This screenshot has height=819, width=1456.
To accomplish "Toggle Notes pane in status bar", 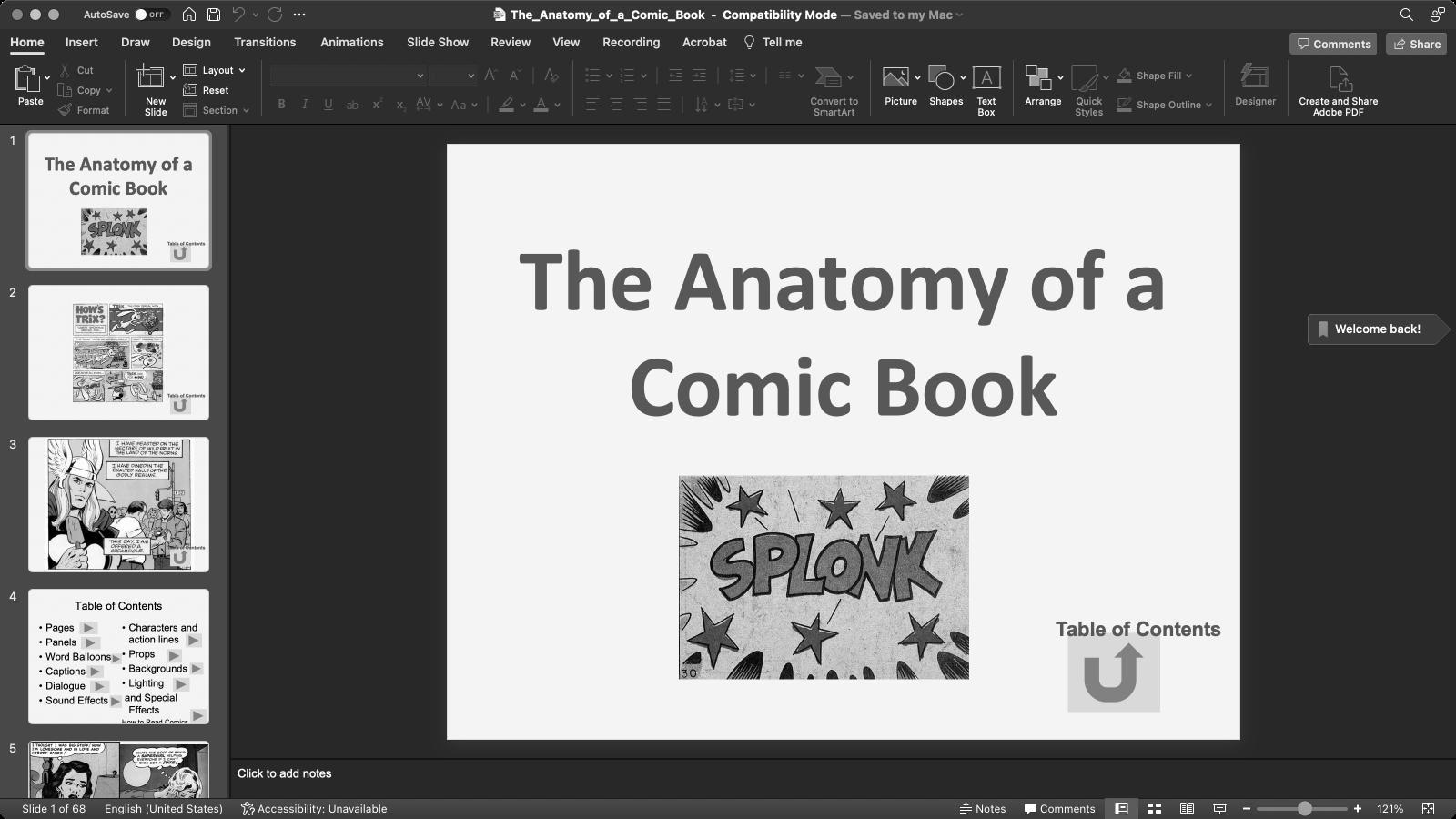I will [x=983, y=808].
